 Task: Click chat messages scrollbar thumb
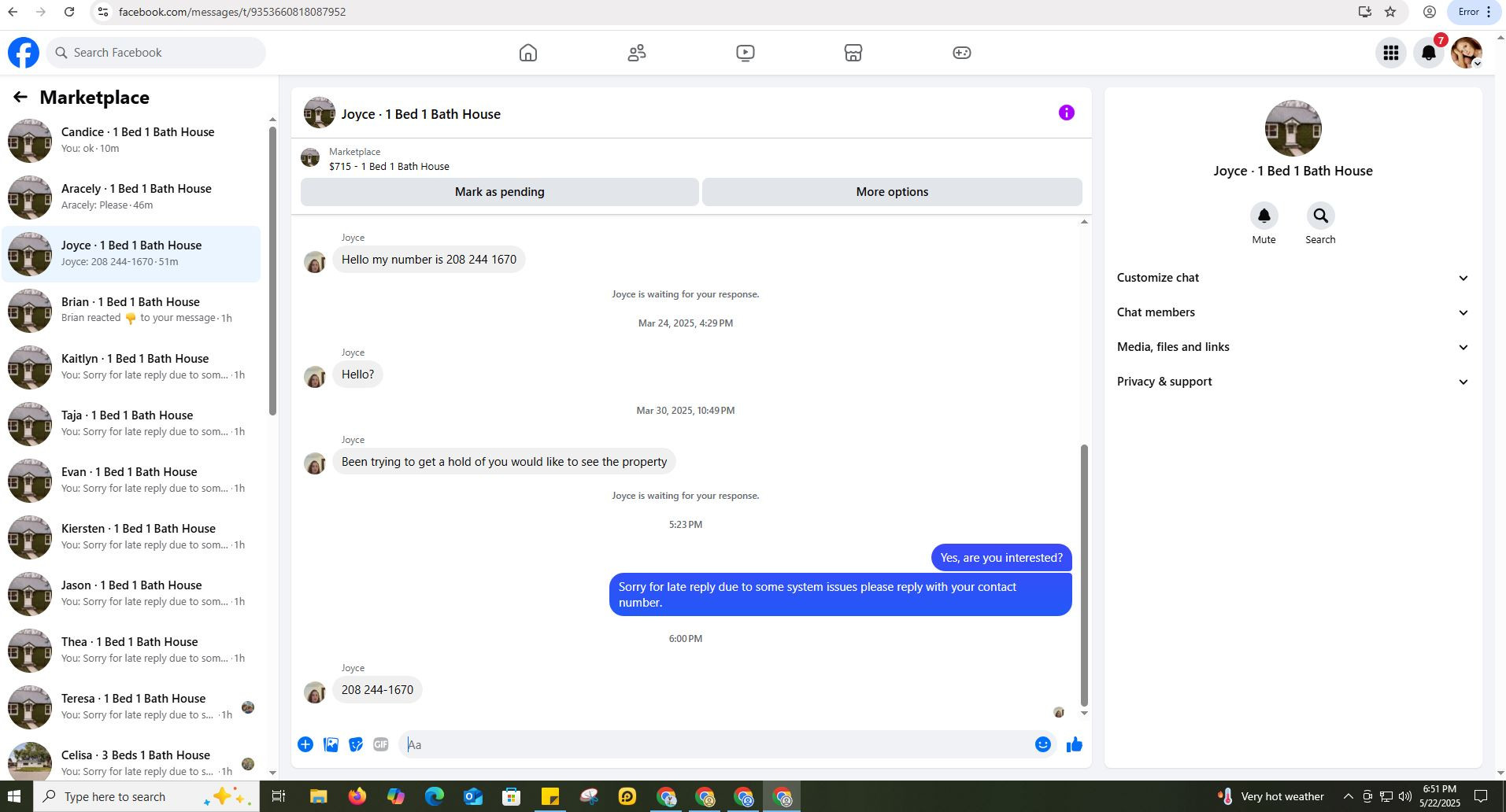[1084, 575]
